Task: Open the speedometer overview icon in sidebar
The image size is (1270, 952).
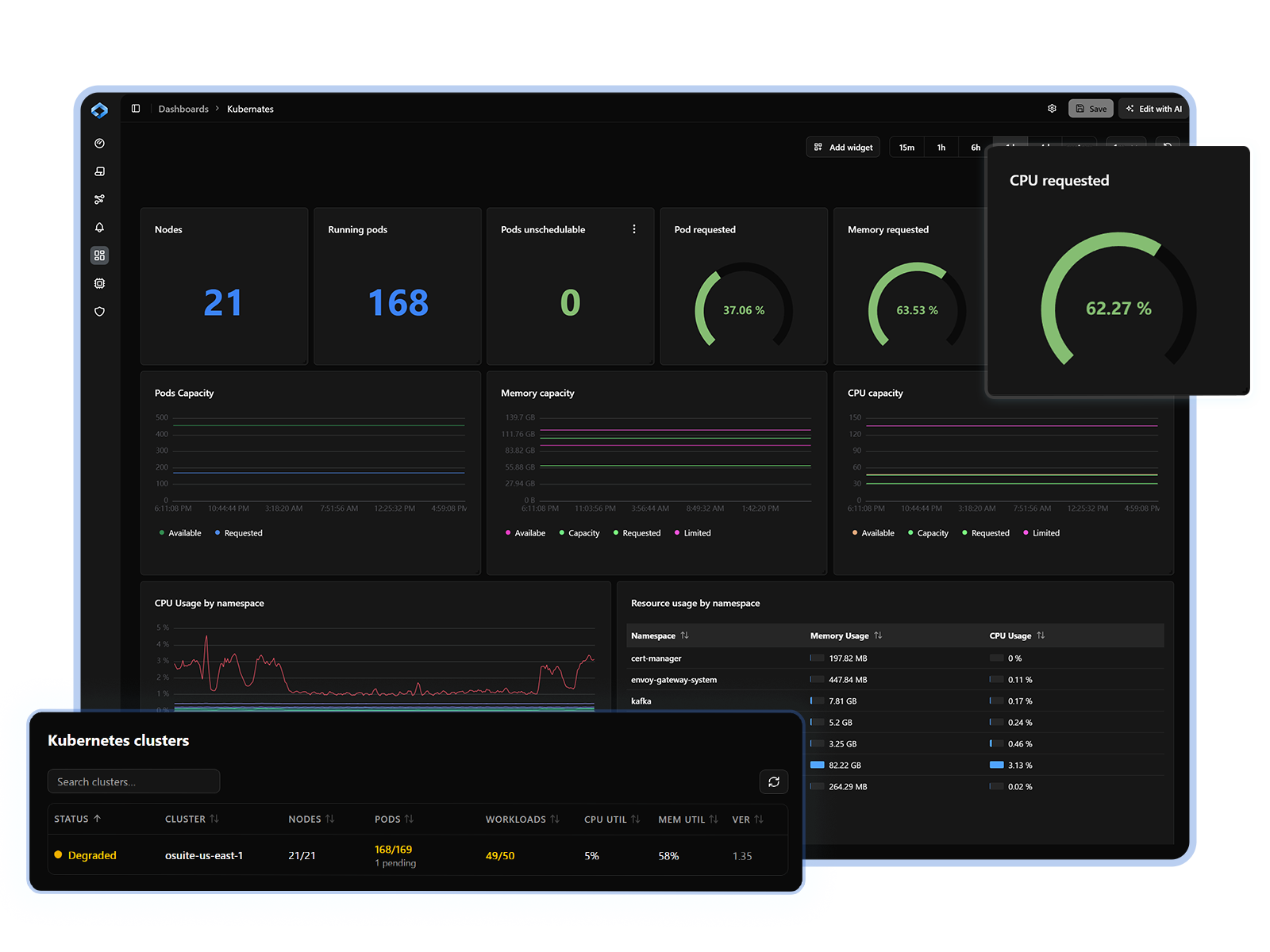Action: point(99,143)
